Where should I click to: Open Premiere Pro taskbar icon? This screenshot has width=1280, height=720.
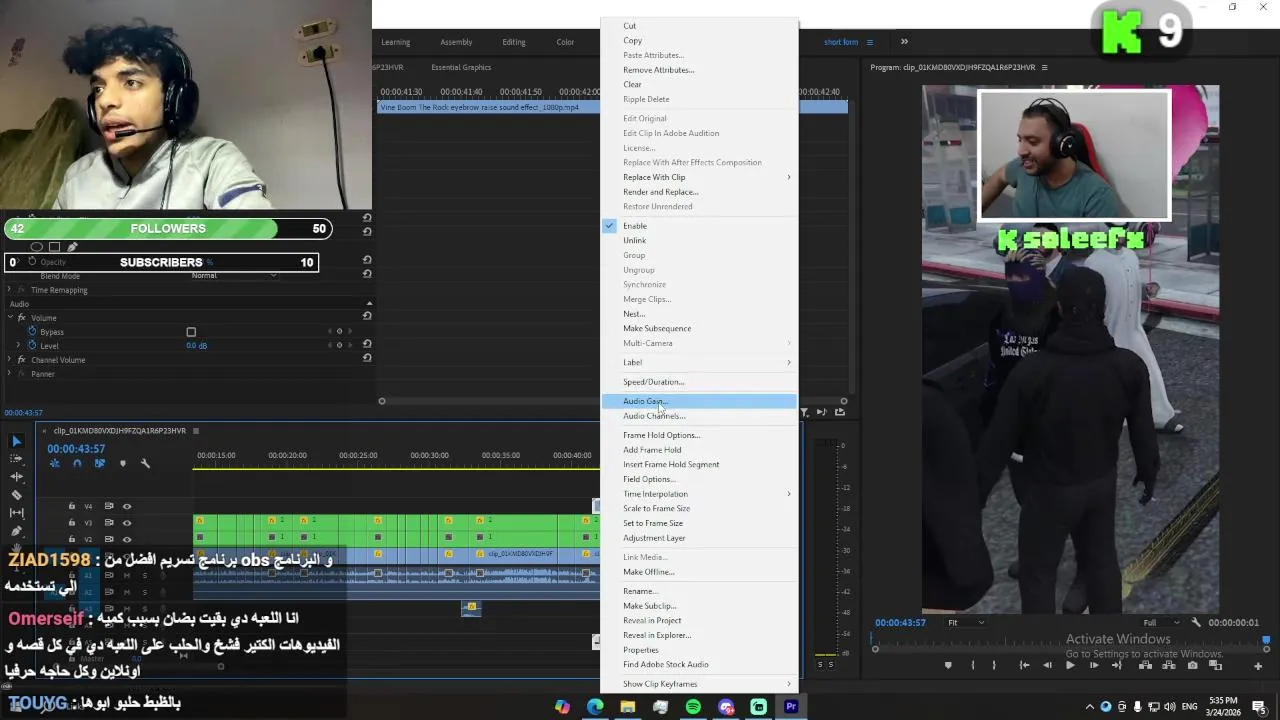pos(791,707)
